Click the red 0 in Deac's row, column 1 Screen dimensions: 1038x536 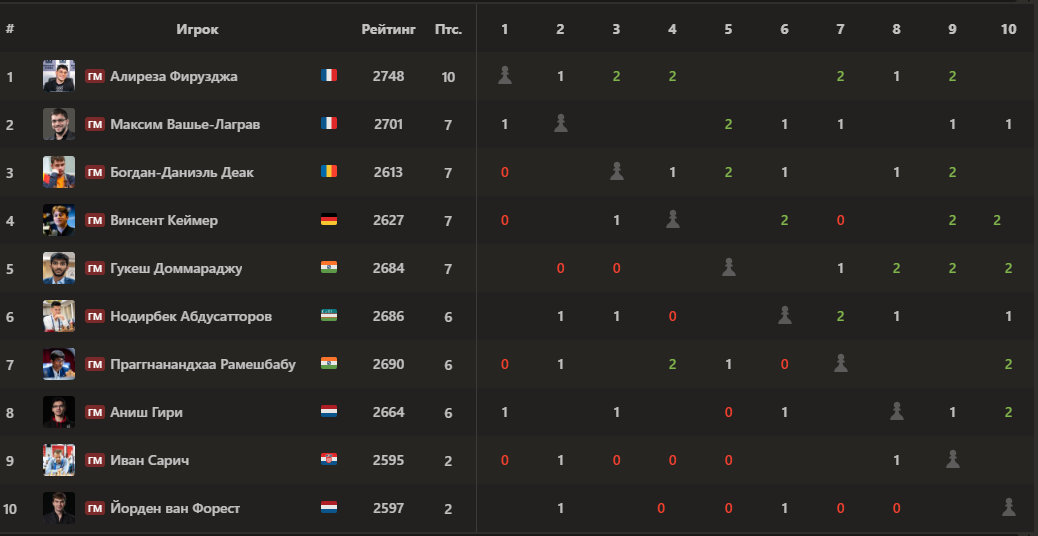tap(504, 172)
